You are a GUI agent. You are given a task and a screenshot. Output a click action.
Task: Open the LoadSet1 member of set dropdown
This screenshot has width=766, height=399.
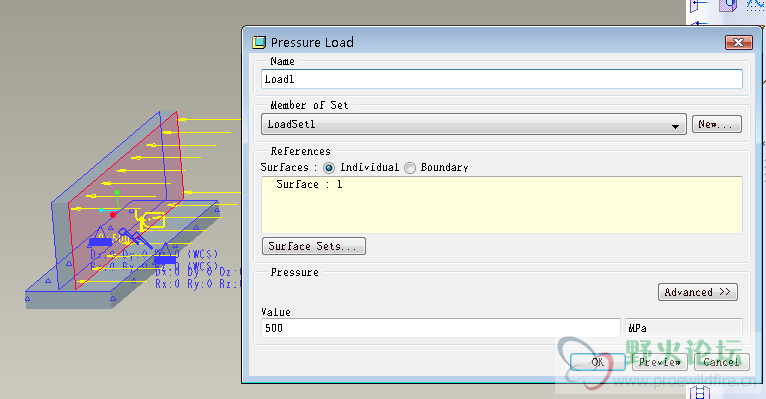pyautogui.click(x=474, y=124)
